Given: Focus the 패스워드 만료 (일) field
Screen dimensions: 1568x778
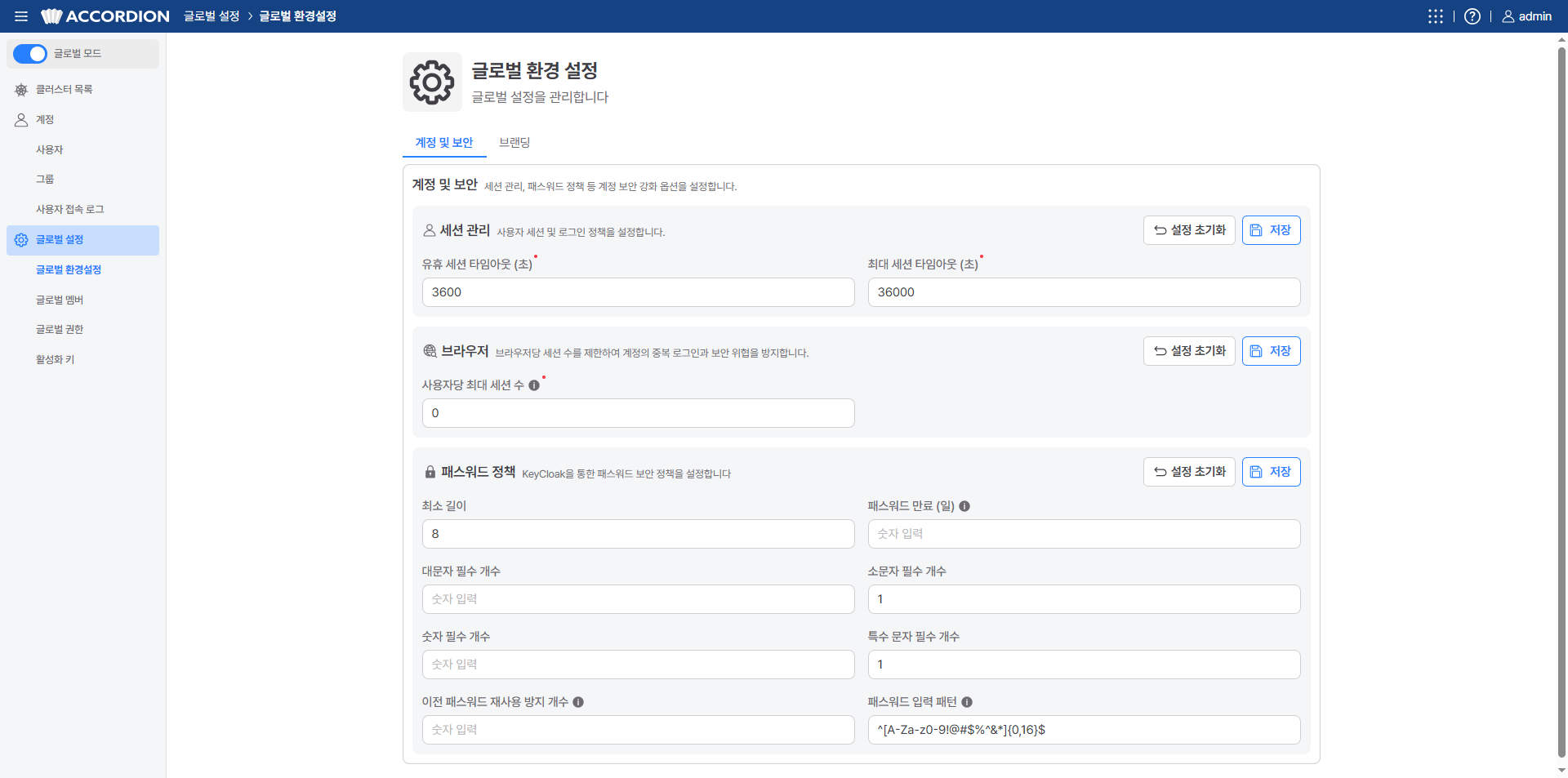Looking at the screenshot, I should coord(1085,534).
